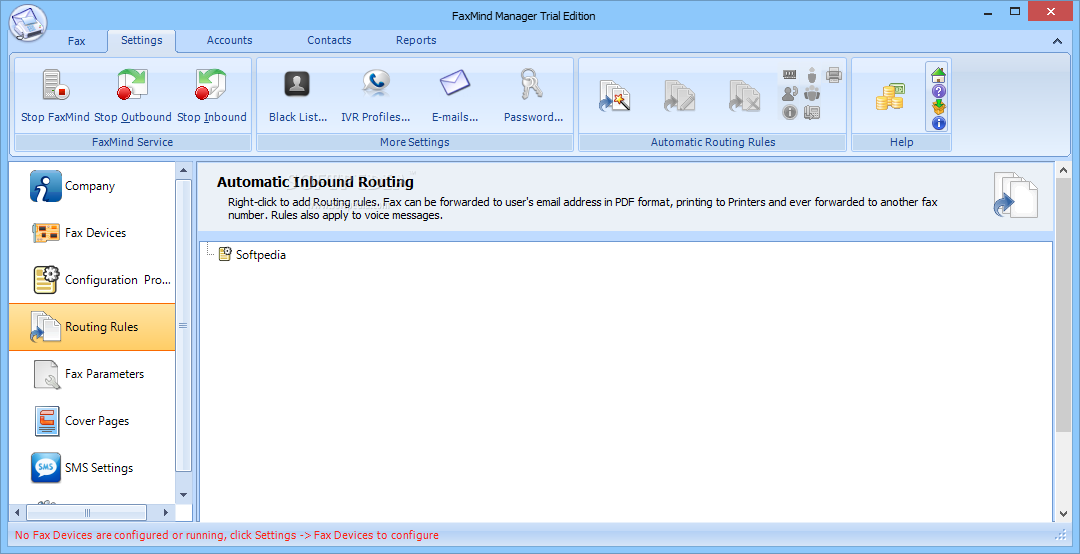
Task: Click the blue about info icon
Action: [938, 123]
